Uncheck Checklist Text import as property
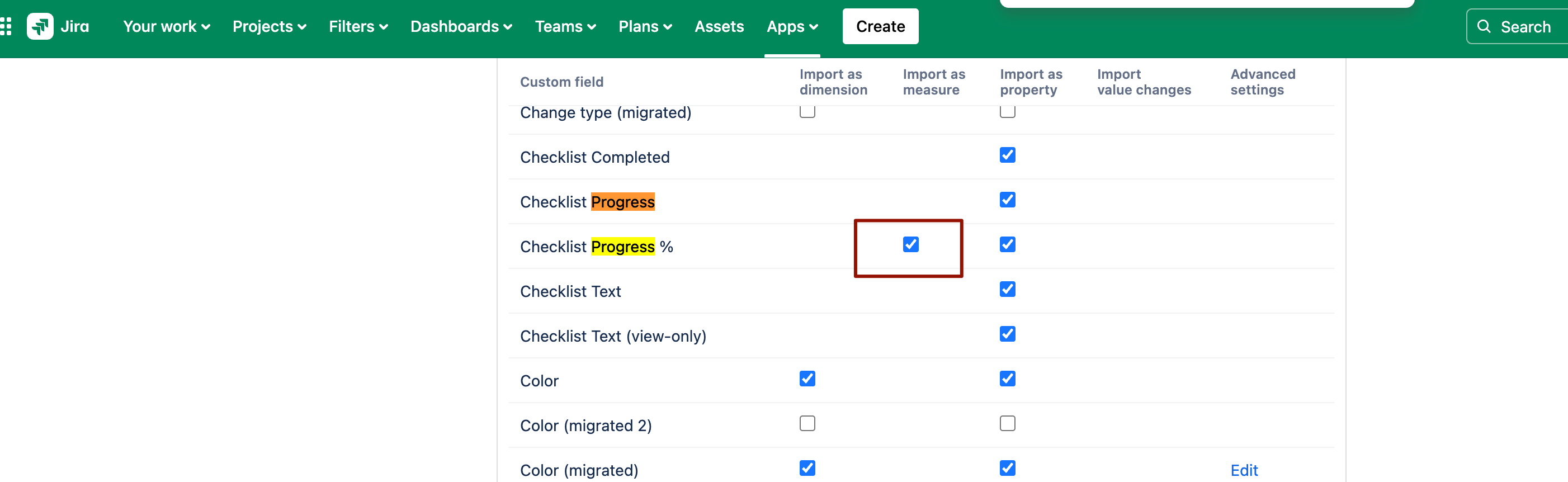The height and width of the screenshot is (482, 1568). tap(1007, 289)
